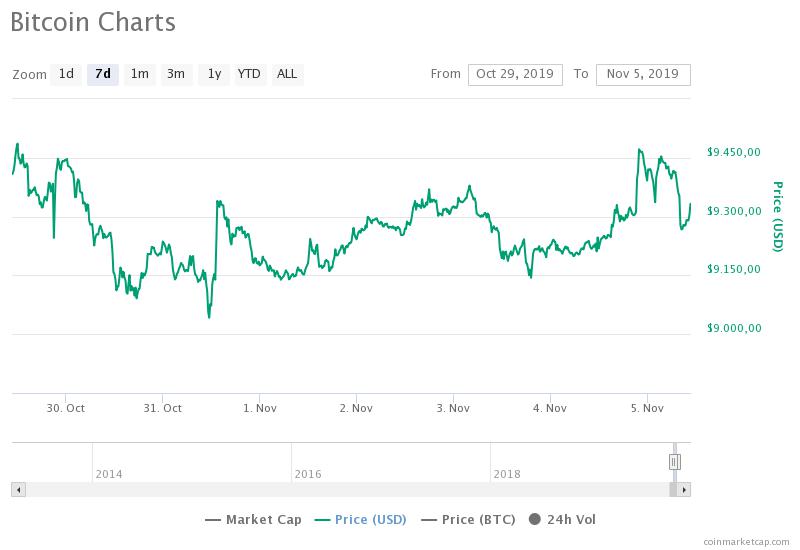Select the 1d zoom range
The height and width of the screenshot is (550, 800).
66,74
